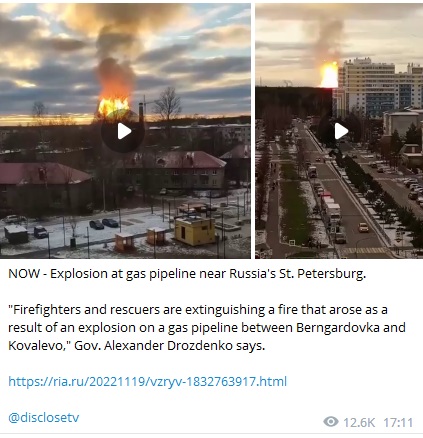The width and height of the screenshot is (423, 438).
Task: Click the Firefighters and rescuers quote paragraph
Action: [207, 328]
